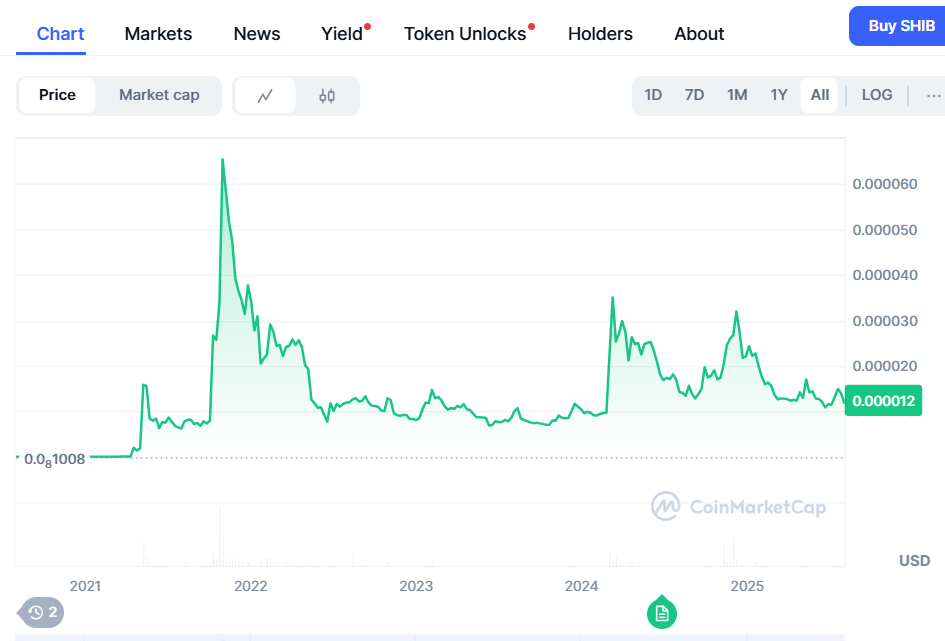Toggle chart to Market cap view

click(159, 94)
